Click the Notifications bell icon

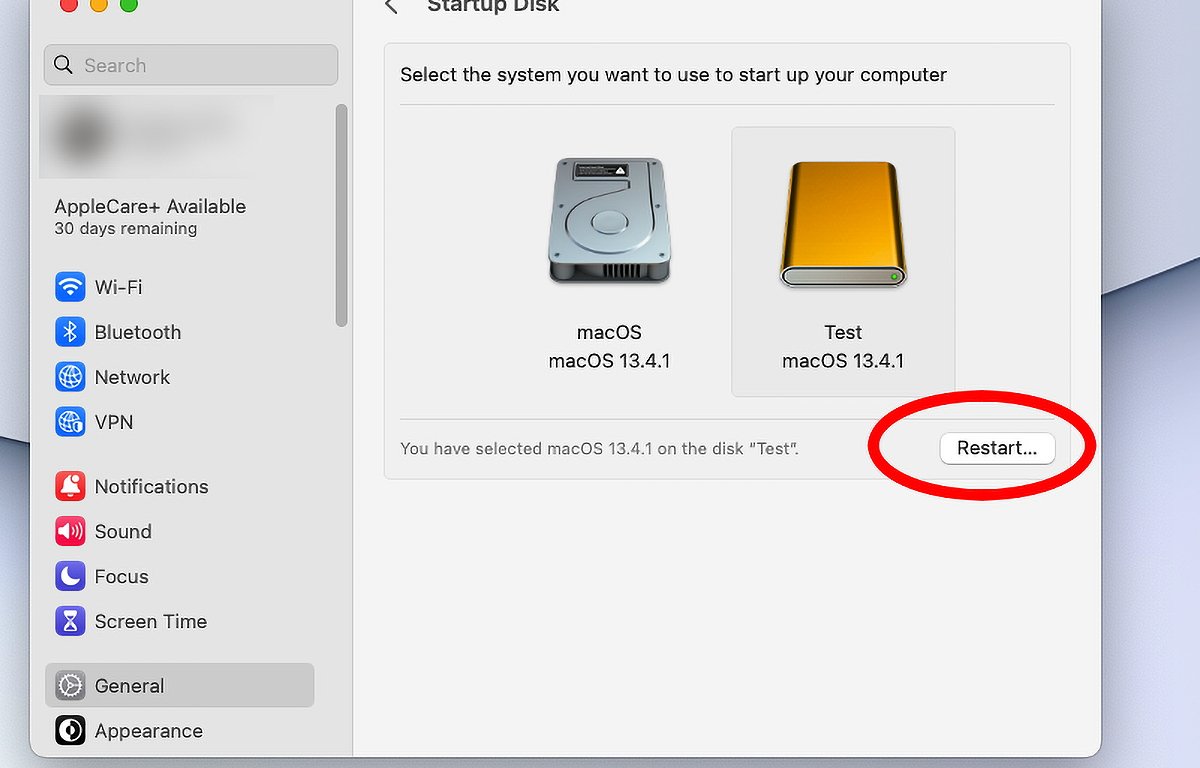(x=70, y=486)
